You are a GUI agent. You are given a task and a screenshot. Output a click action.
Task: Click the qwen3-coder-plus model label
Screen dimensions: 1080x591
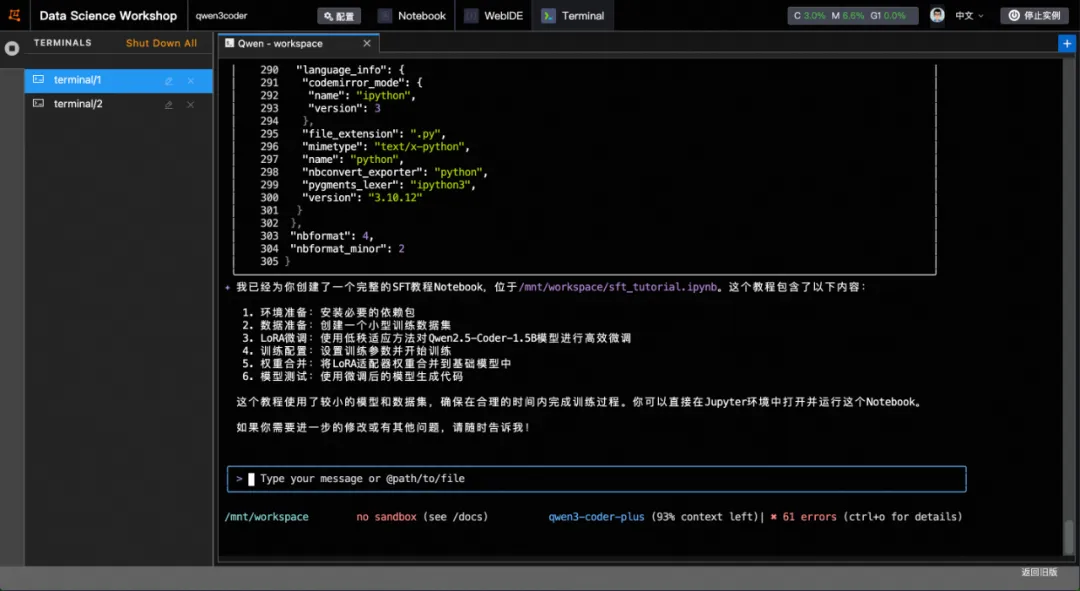coord(596,517)
